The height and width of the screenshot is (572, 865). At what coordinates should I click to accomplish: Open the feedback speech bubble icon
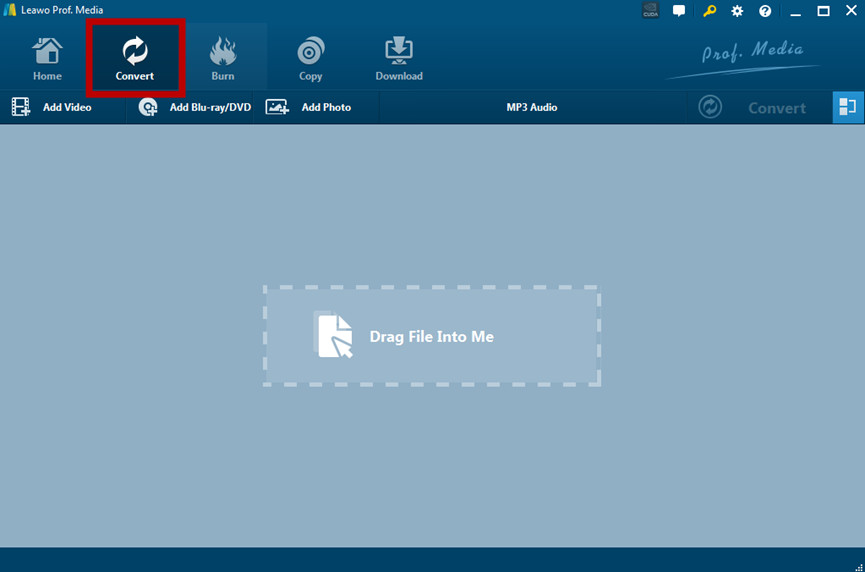click(x=679, y=10)
